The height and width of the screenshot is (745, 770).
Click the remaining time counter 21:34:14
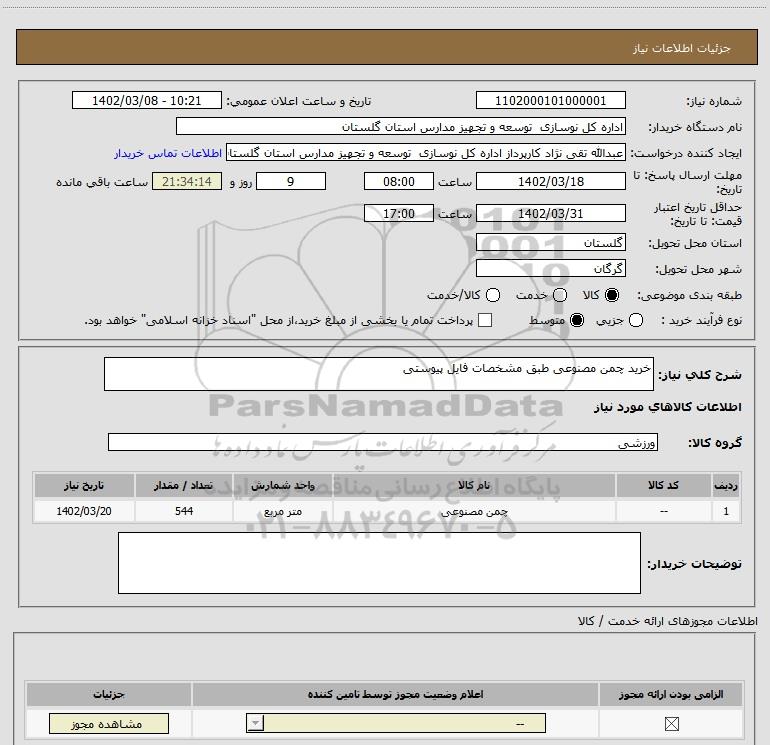tap(187, 181)
